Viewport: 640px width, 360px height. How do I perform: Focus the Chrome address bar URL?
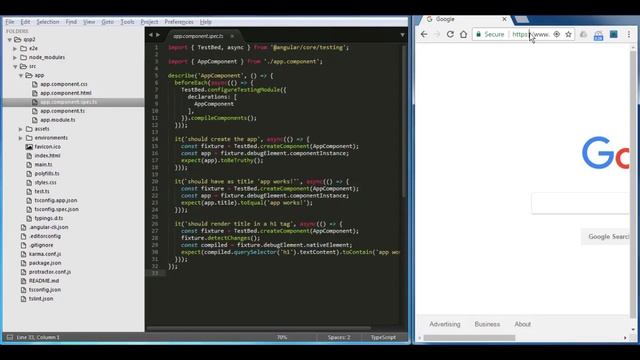[531, 34]
